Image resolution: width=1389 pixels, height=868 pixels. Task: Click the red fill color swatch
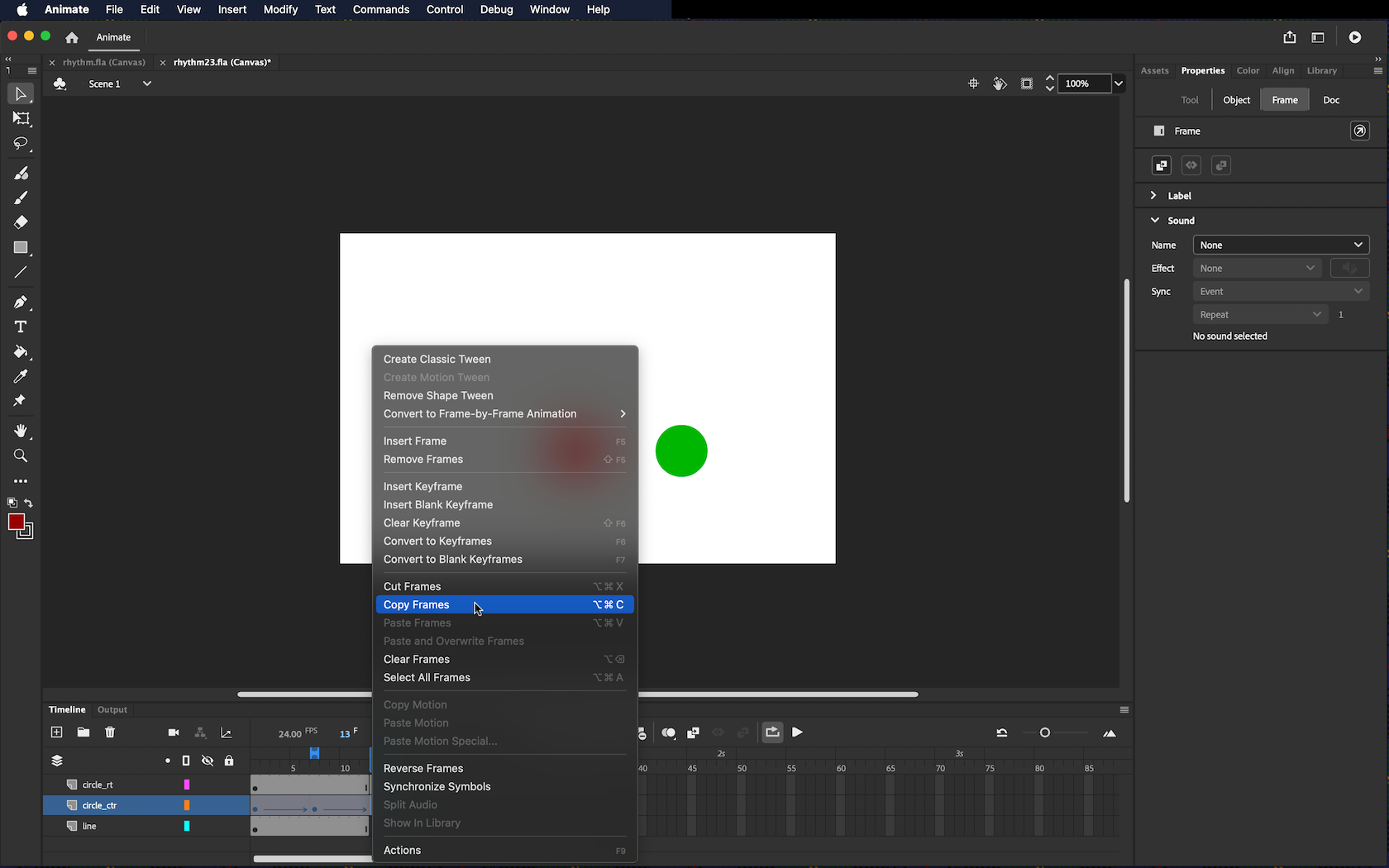pyautogui.click(x=16, y=522)
